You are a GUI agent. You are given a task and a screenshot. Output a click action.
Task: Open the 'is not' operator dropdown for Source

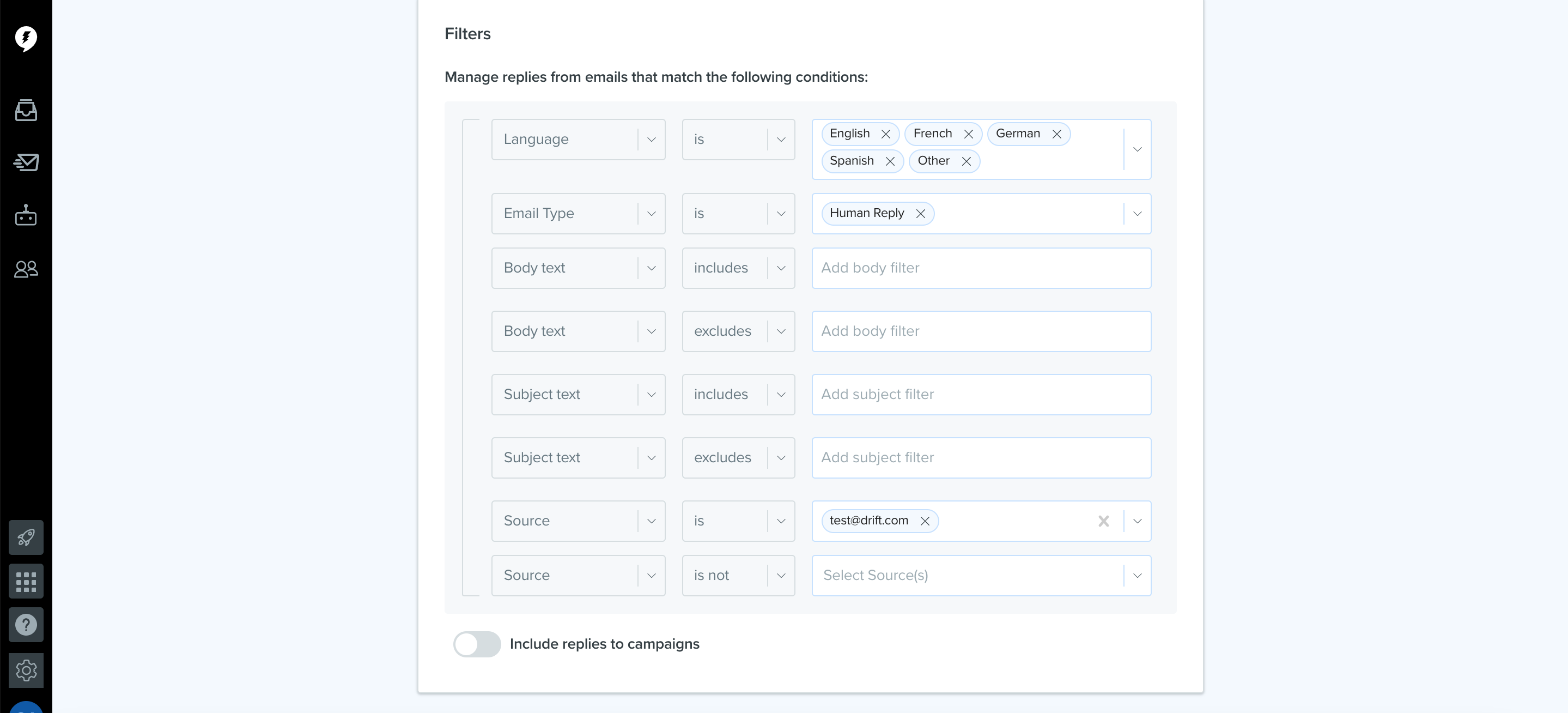pyautogui.click(x=738, y=576)
